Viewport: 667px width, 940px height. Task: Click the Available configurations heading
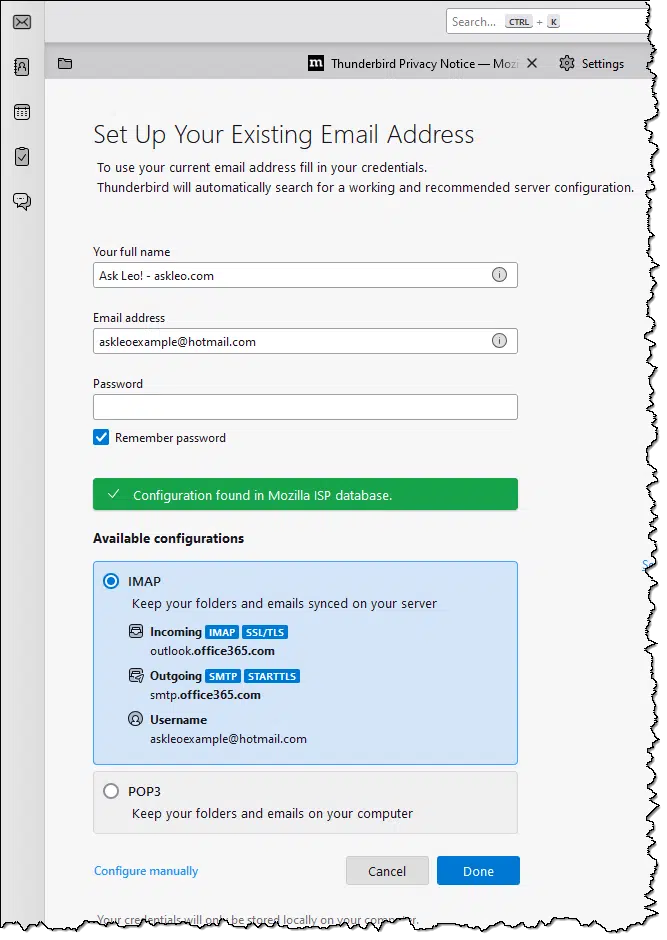pos(168,538)
